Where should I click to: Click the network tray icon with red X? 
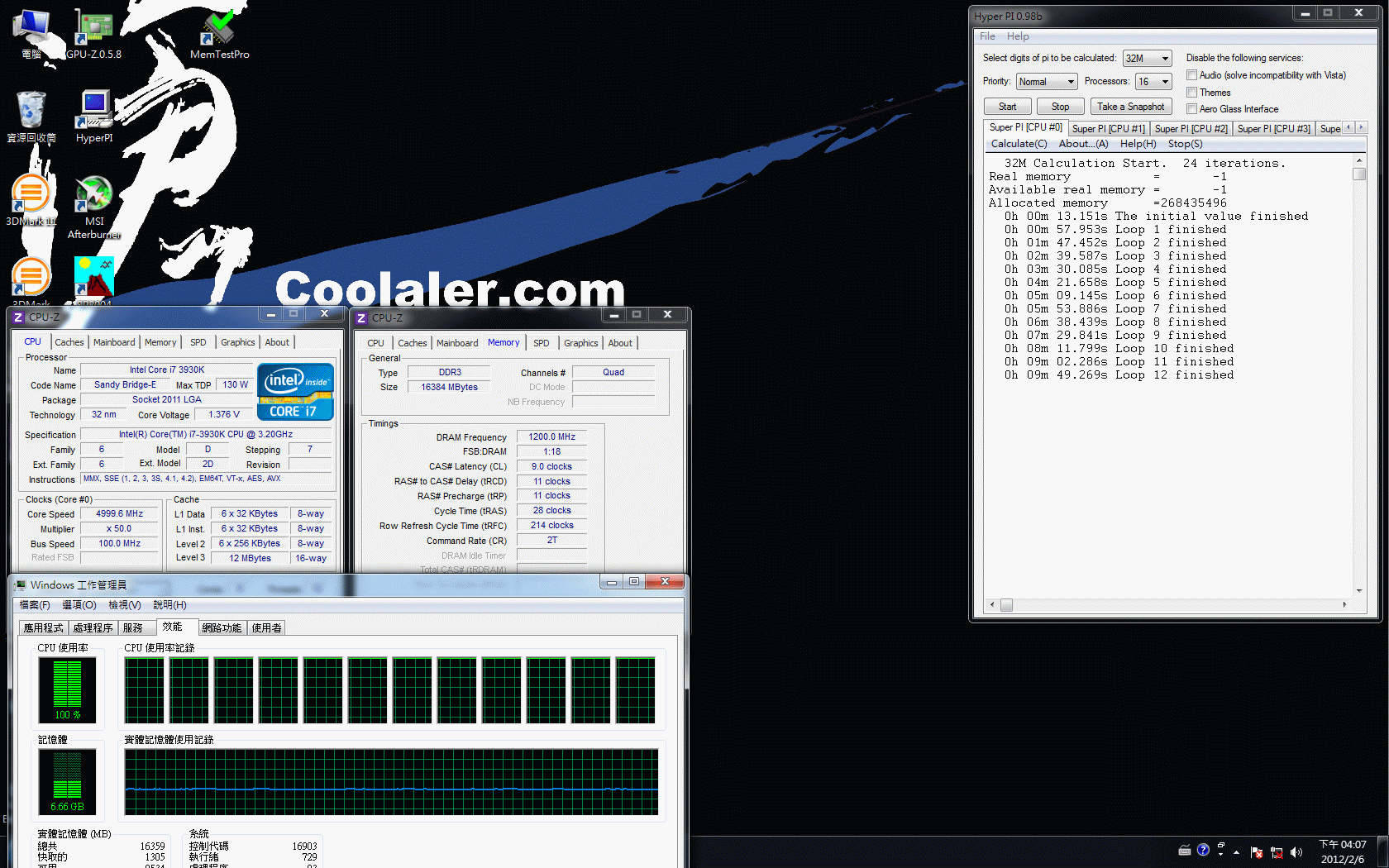point(1277,852)
